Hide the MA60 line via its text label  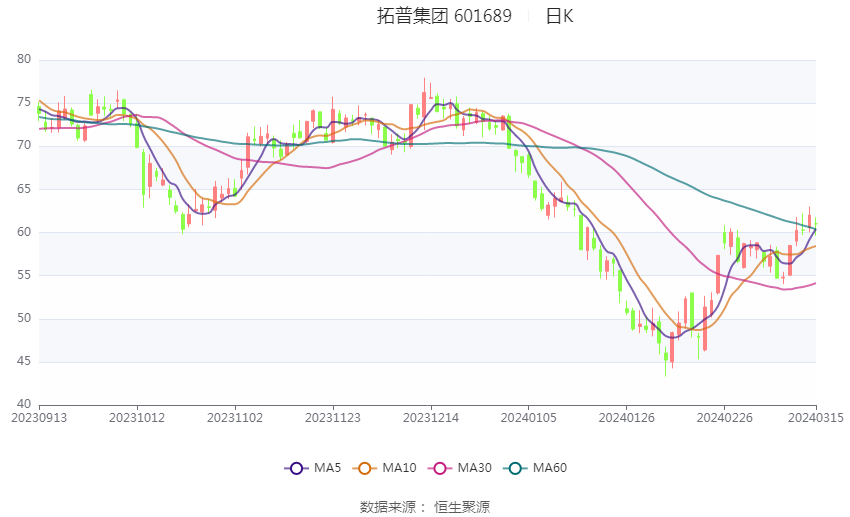click(550, 467)
